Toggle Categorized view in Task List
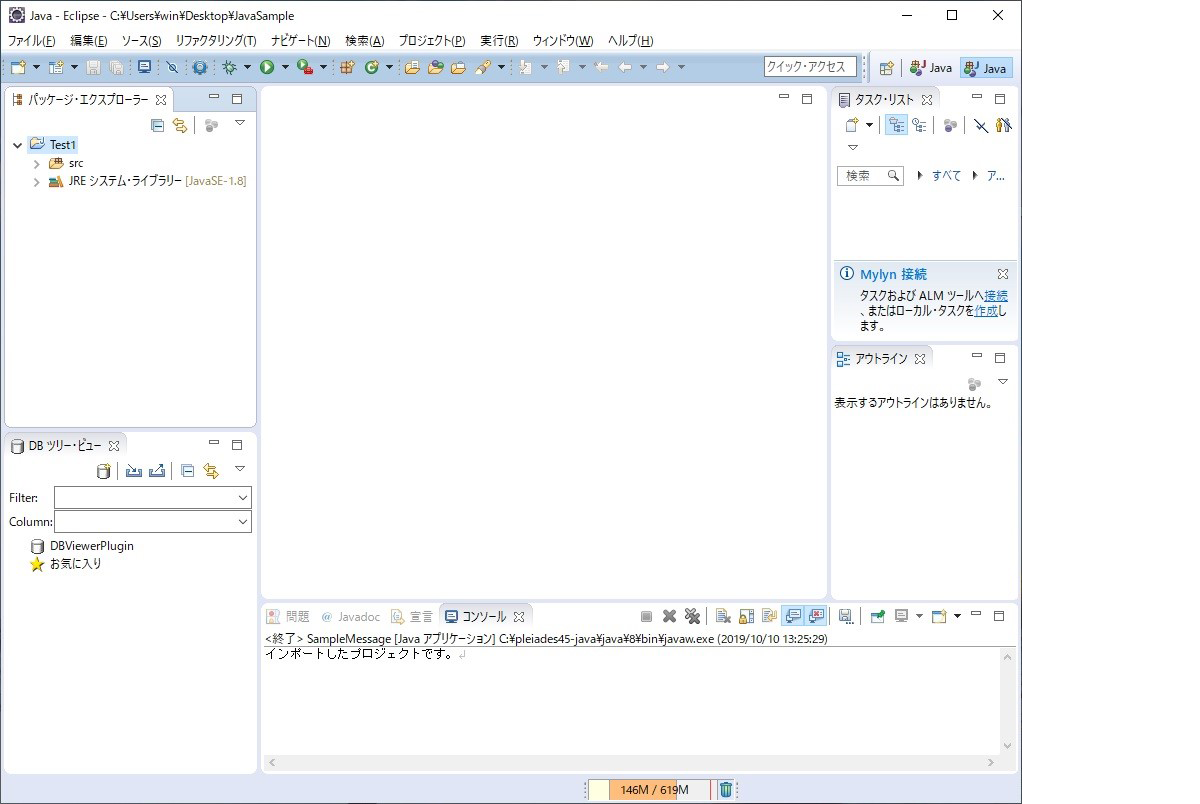 pyautogui.click(x=897, y=125)
